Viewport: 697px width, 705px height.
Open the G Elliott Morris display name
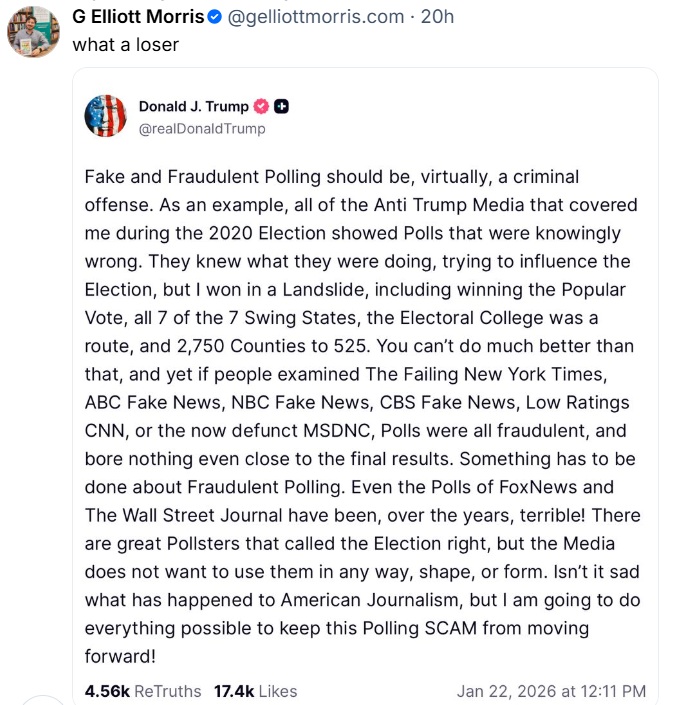(x=138, y=16)
